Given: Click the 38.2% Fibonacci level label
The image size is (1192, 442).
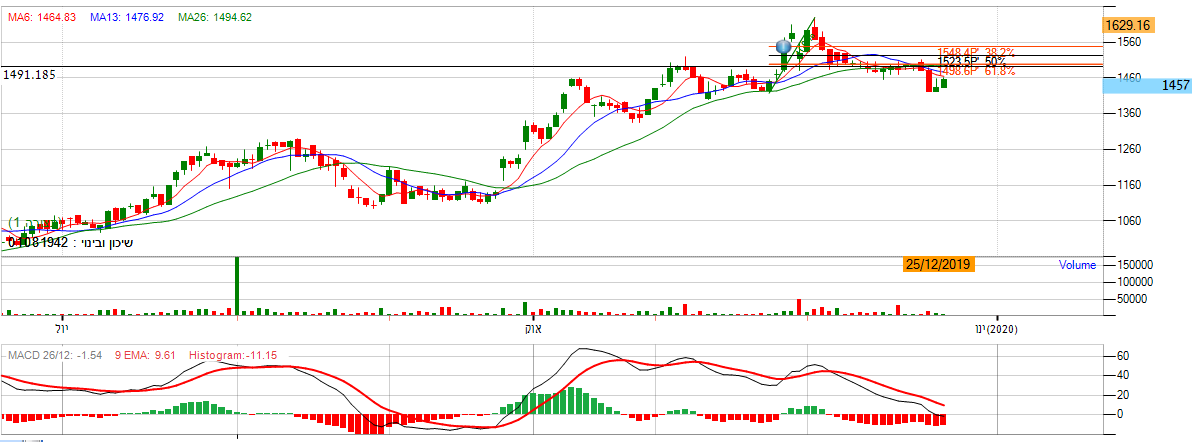Looking at the screenshot, I should pyautogui.click(x=976, y=52).
